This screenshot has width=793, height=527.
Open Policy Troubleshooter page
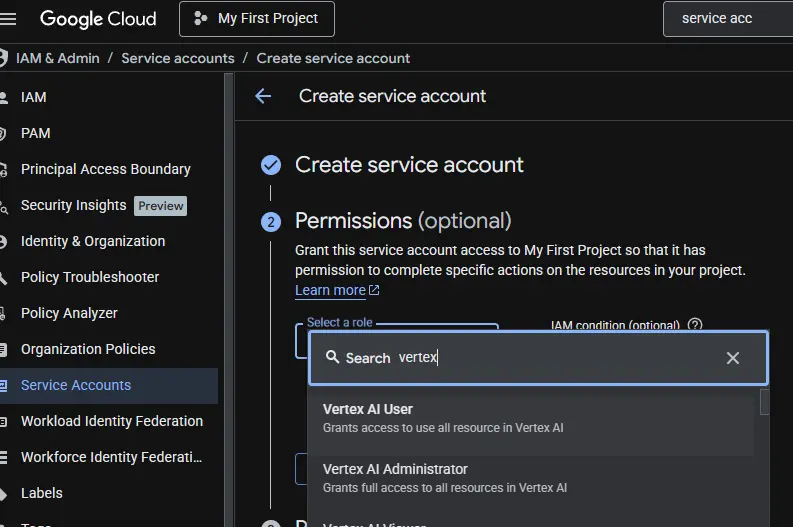pos(90,277)
